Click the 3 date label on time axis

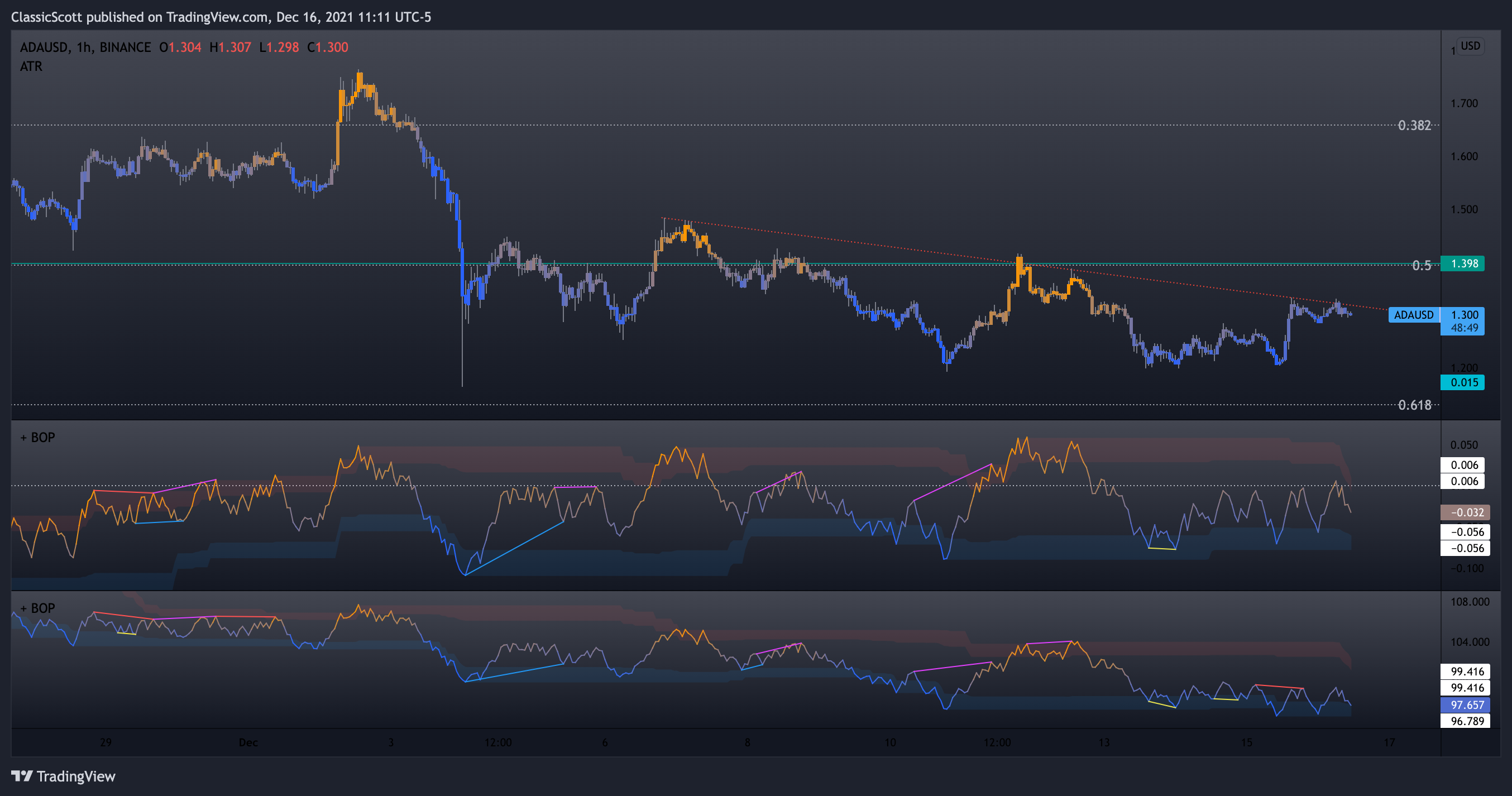click(x=391, y=742)
